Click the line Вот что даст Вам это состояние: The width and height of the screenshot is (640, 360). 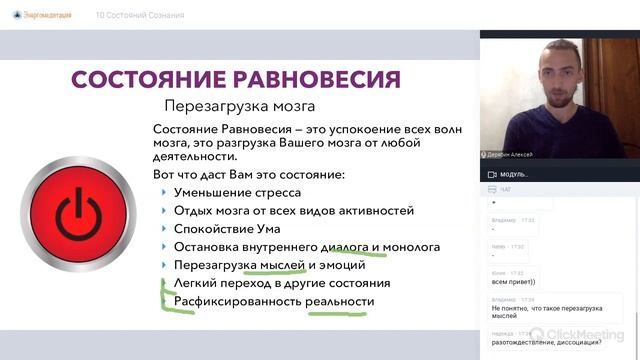(249, 175)
